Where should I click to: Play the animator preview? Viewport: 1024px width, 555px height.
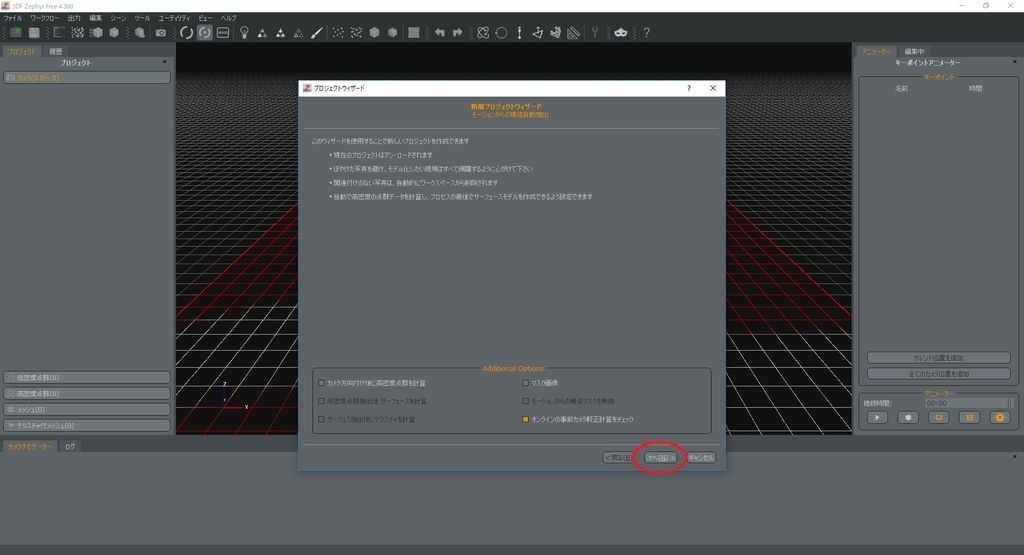877,417
